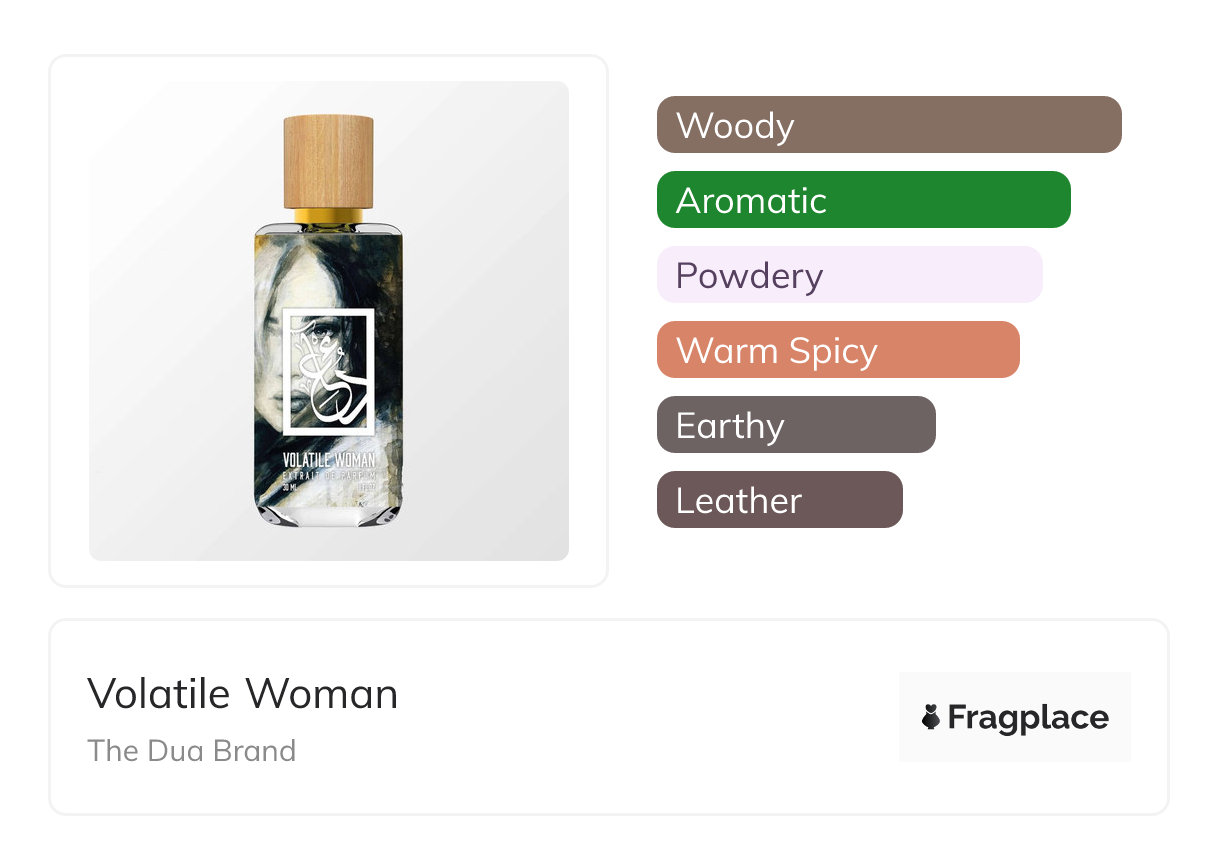Open The Dua Brand link
Screen dimensions: 1218x864
pos(192,750)
